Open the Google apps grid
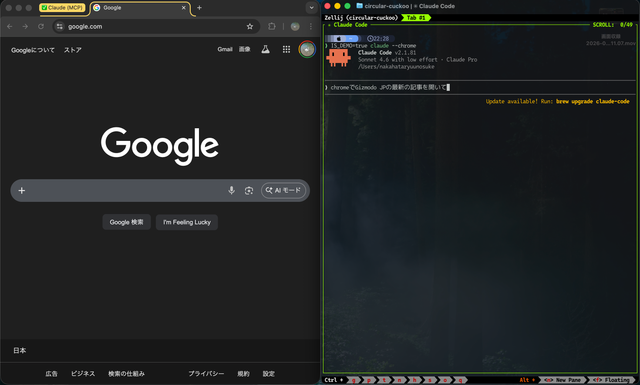 (287, 49)
